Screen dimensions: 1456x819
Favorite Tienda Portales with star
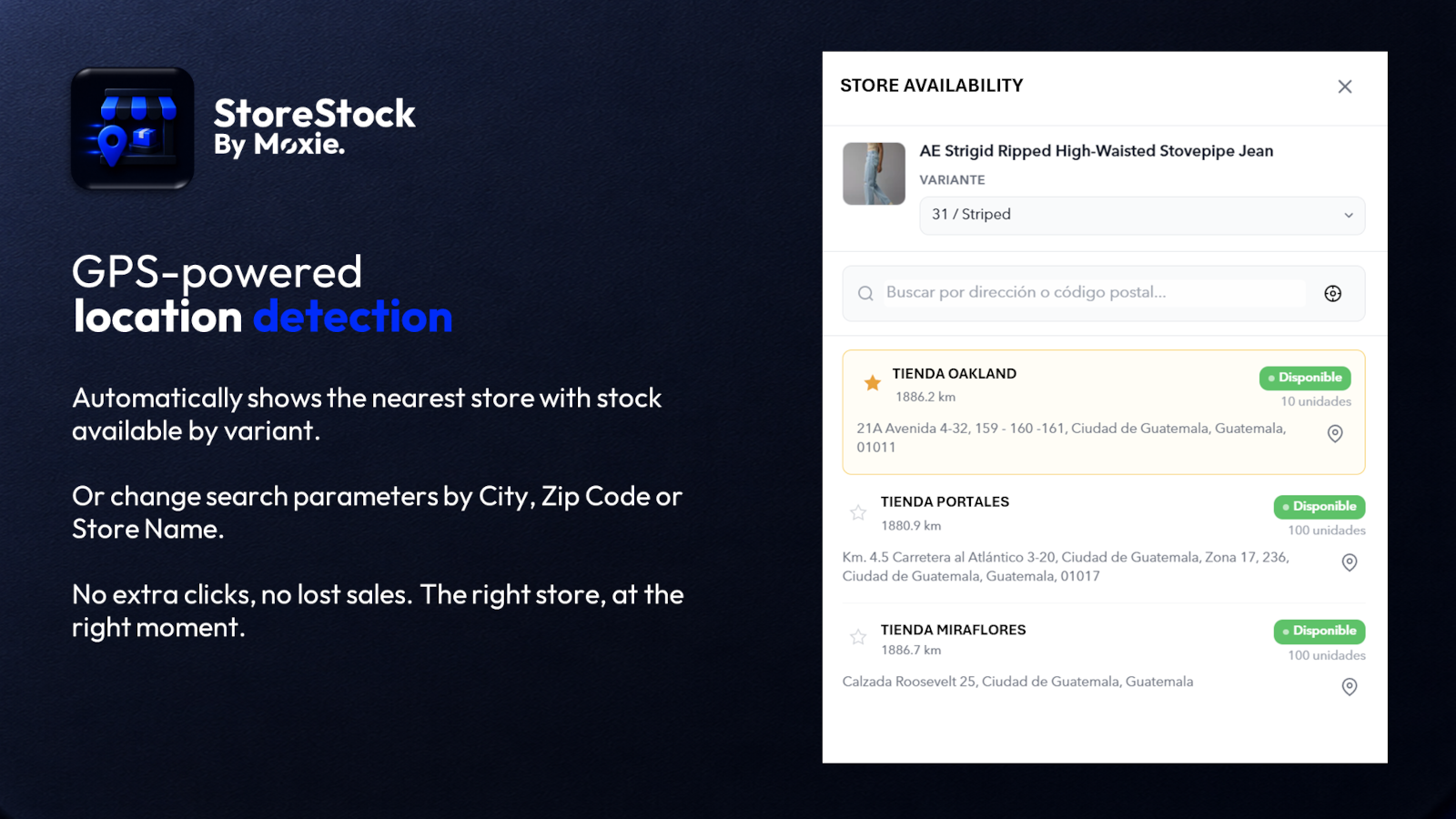point(858,512)
